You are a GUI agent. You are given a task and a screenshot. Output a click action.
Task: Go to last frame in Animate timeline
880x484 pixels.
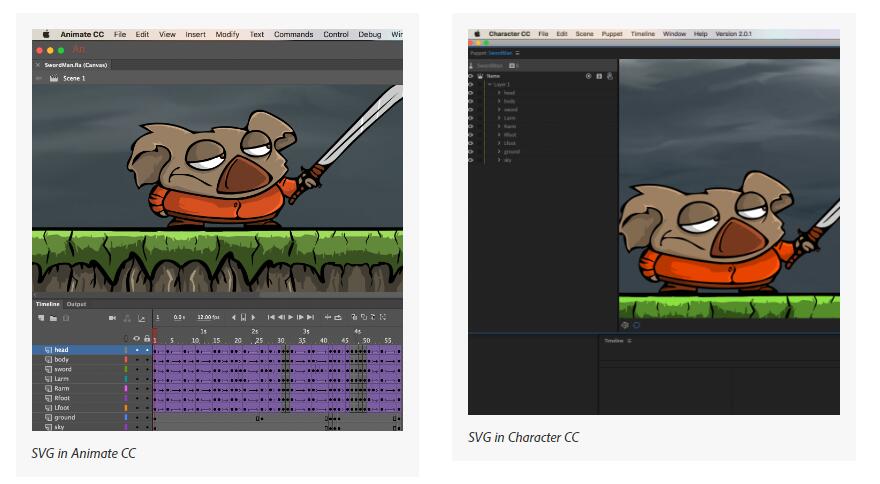pyautogui.click(x=310, y=317)
